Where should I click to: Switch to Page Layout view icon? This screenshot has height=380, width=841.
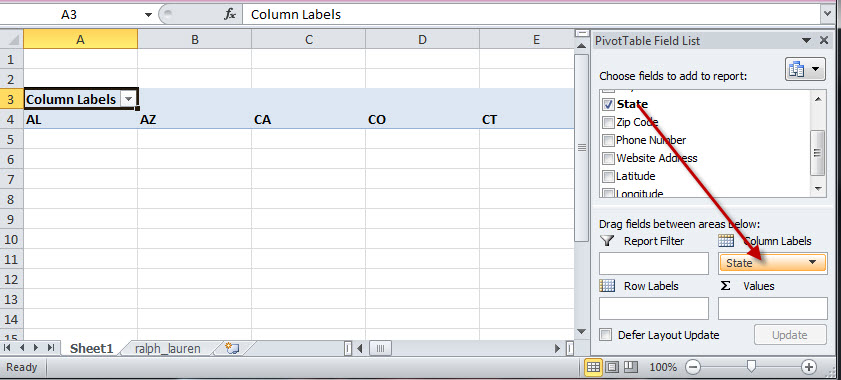point(612,367)
